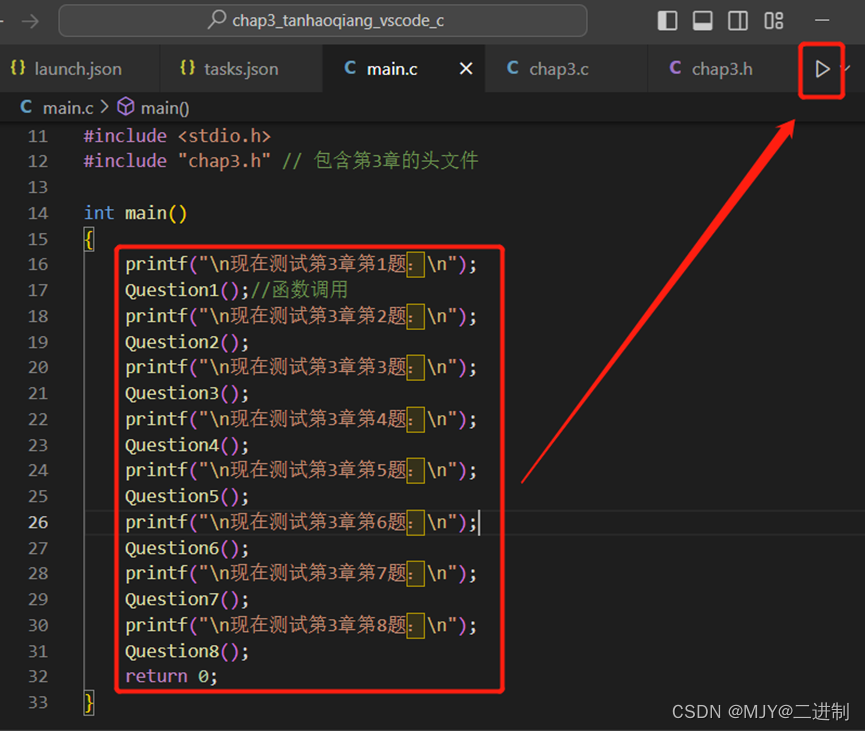Click main.c in the breadcrumb
Image resolution: width=865 pixels, height=731 pixels.
click(x=68, y=108)
